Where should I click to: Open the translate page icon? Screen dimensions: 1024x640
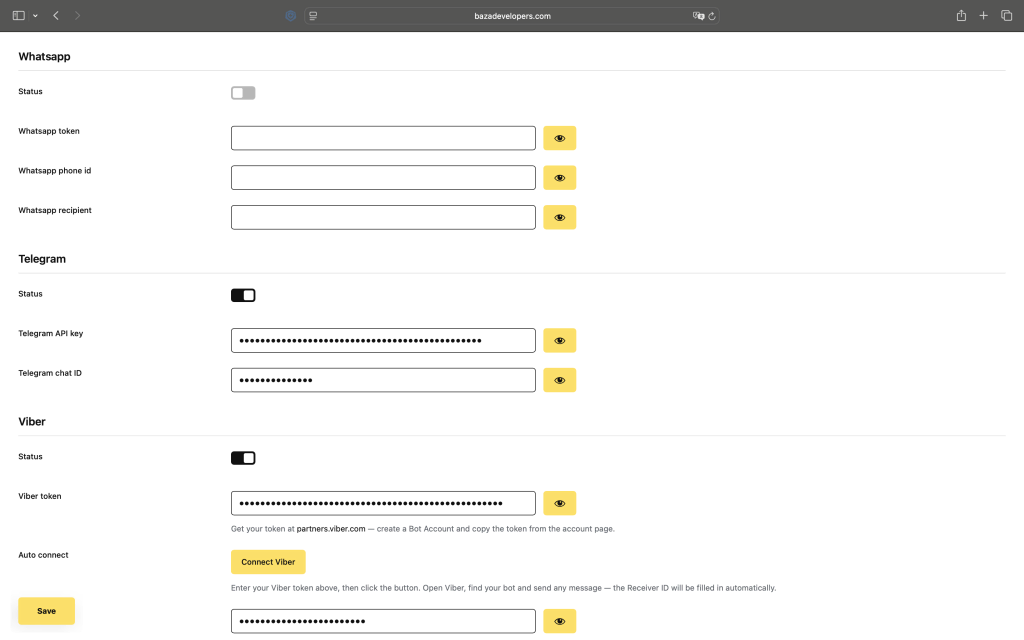(x=698, y=16)
